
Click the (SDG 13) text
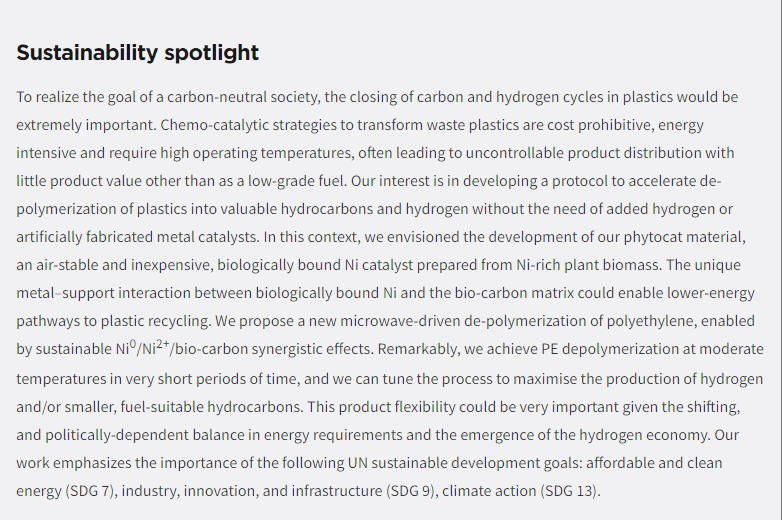(x=570, y=491)
